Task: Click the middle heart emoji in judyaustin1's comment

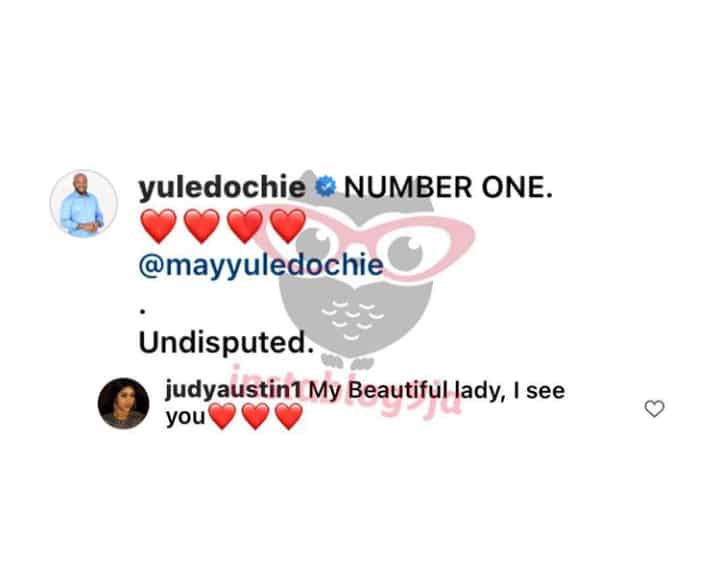Action: coord(256,416)
